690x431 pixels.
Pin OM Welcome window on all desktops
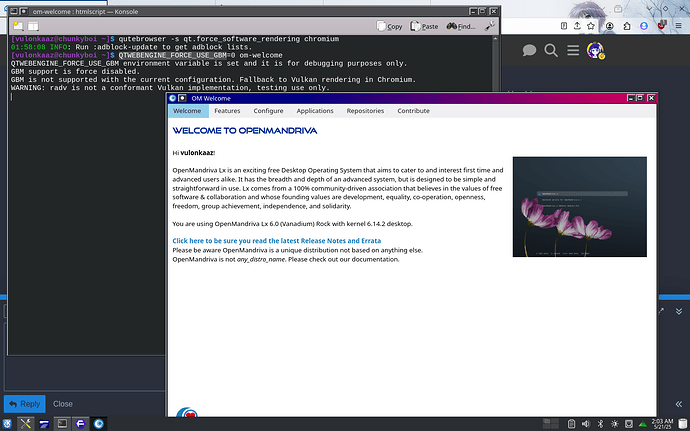pyautogui.click(x=182, y=98)
